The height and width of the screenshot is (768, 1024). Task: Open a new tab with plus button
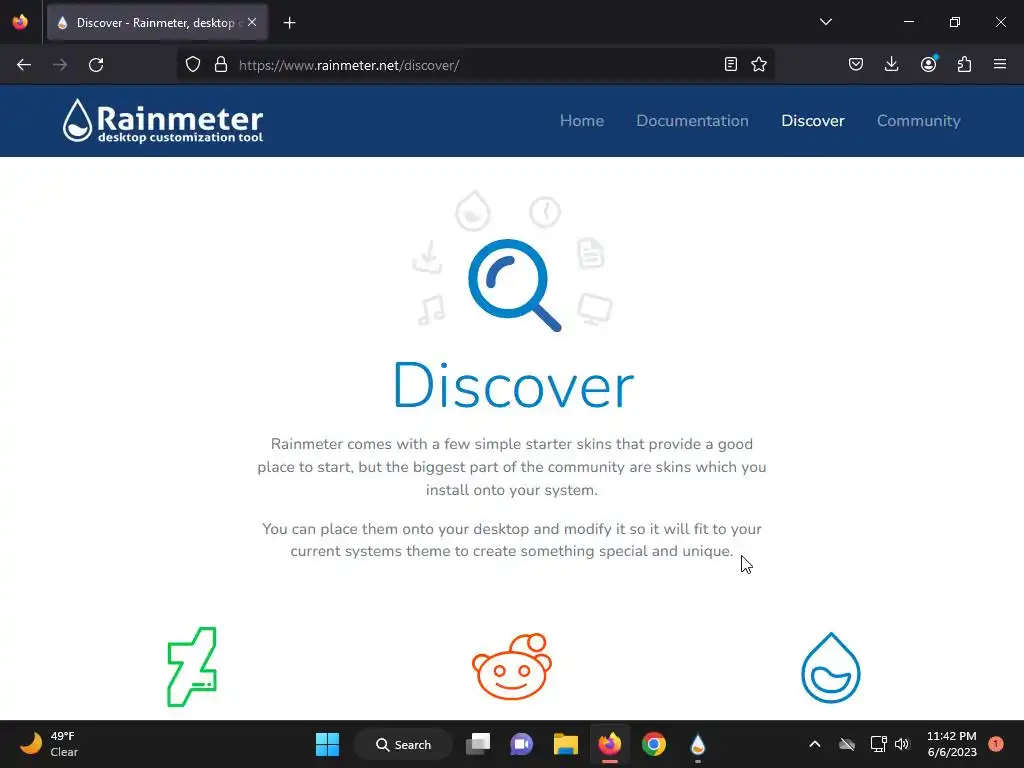[x=289, y=23]
